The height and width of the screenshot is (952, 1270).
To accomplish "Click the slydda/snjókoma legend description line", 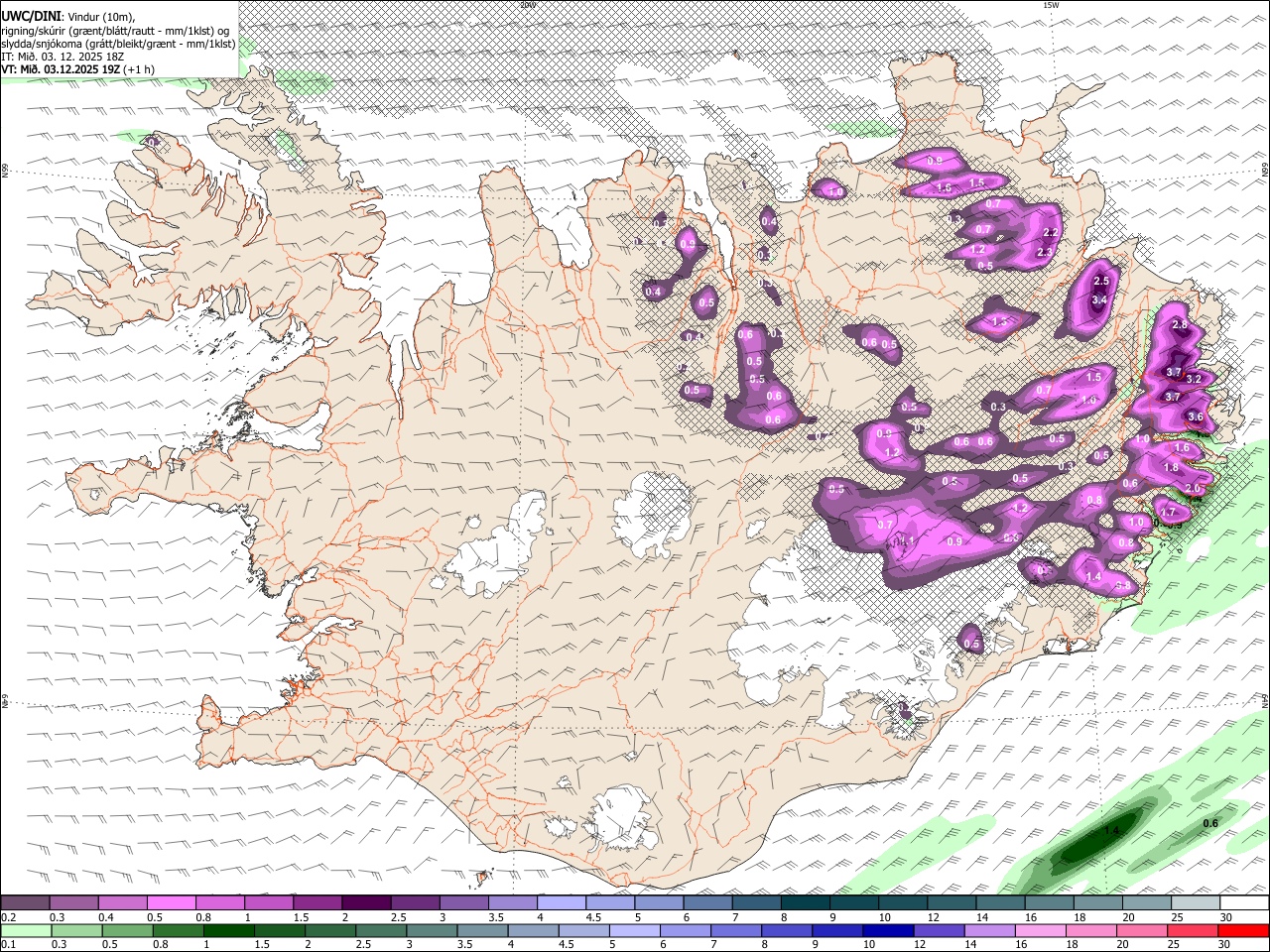I will point(118,44).
